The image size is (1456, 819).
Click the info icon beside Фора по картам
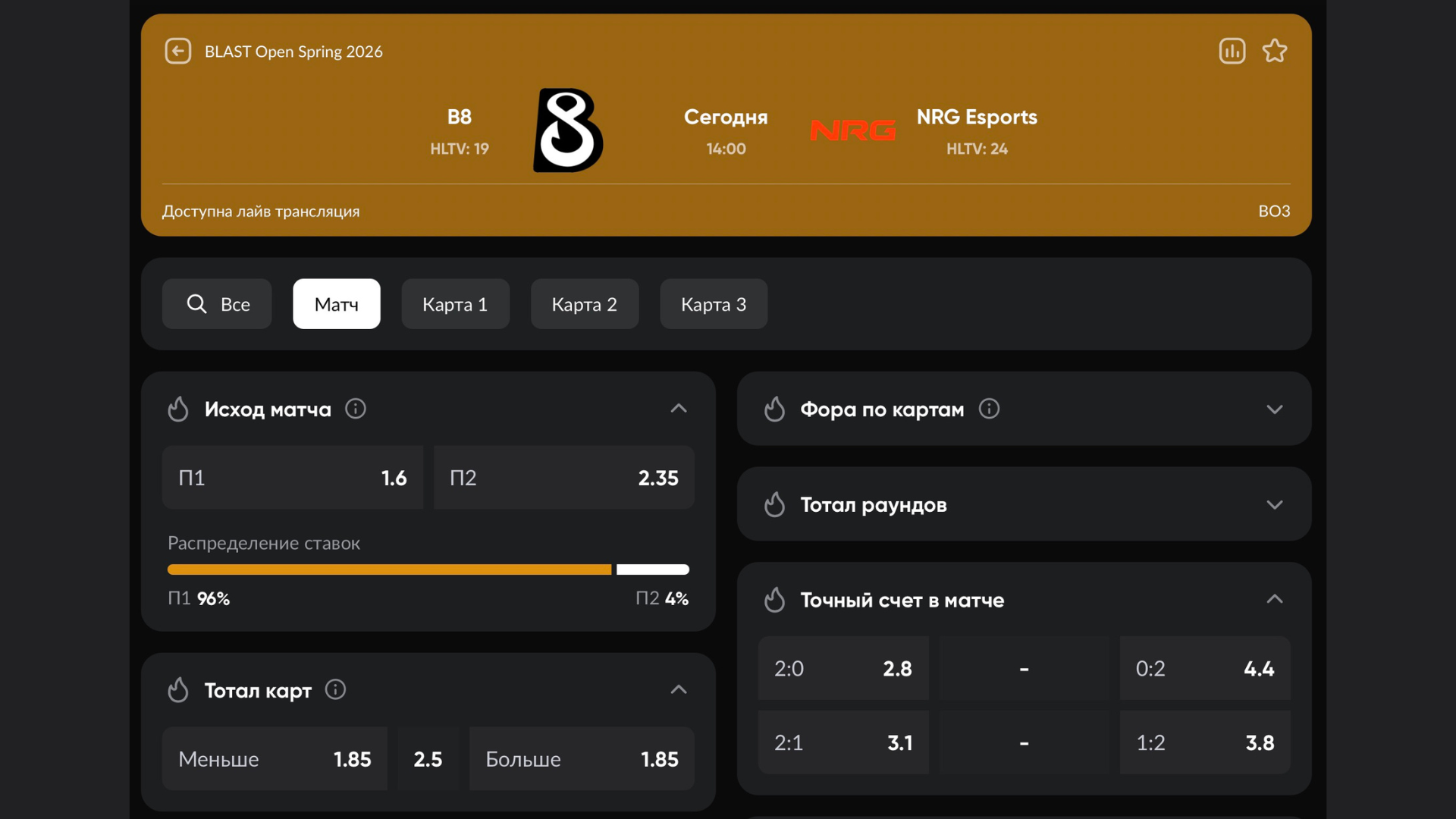pyautogui.click(x=989, y=409)
